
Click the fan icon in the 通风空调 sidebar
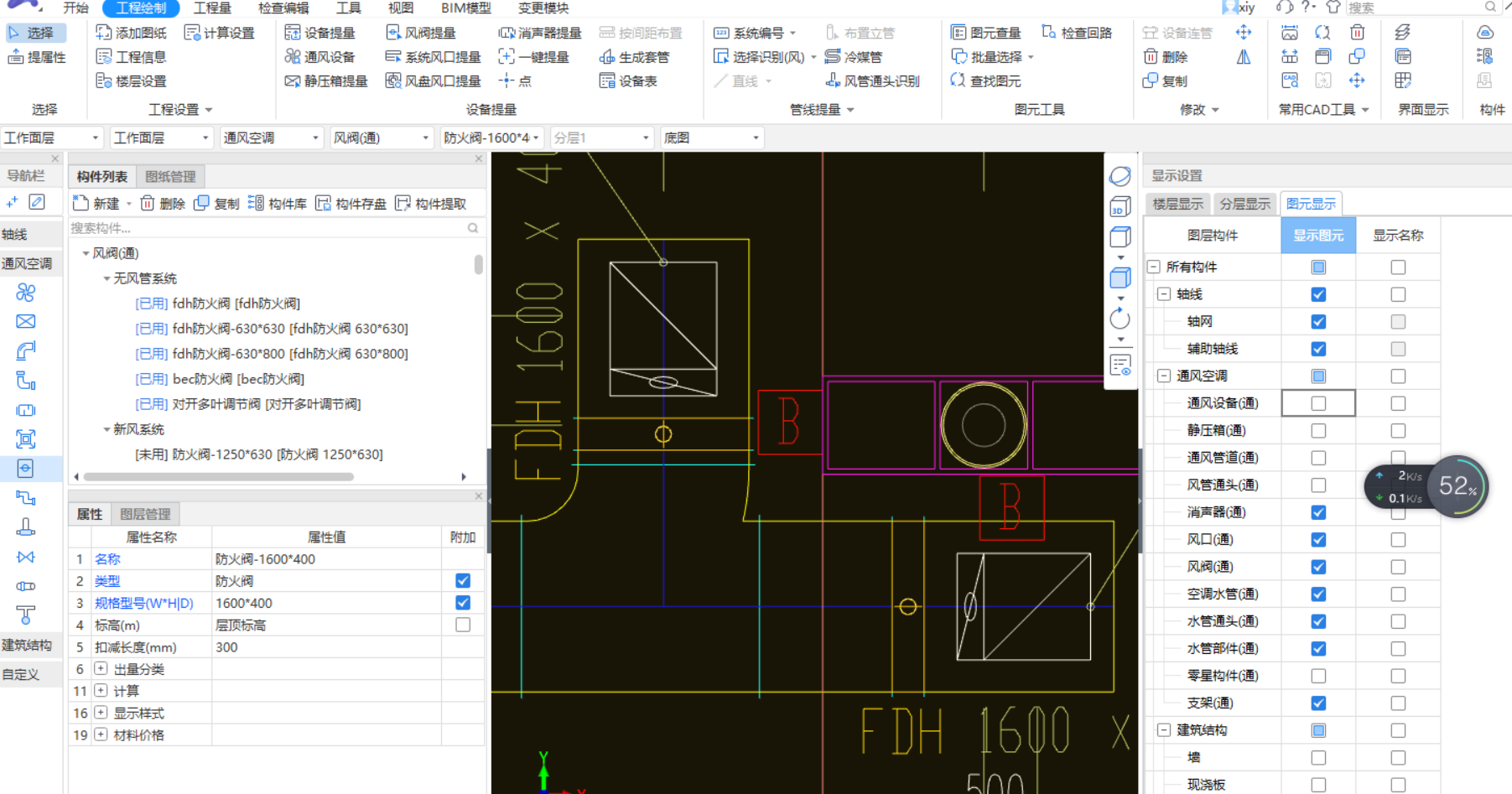click(x=26, y=292)
